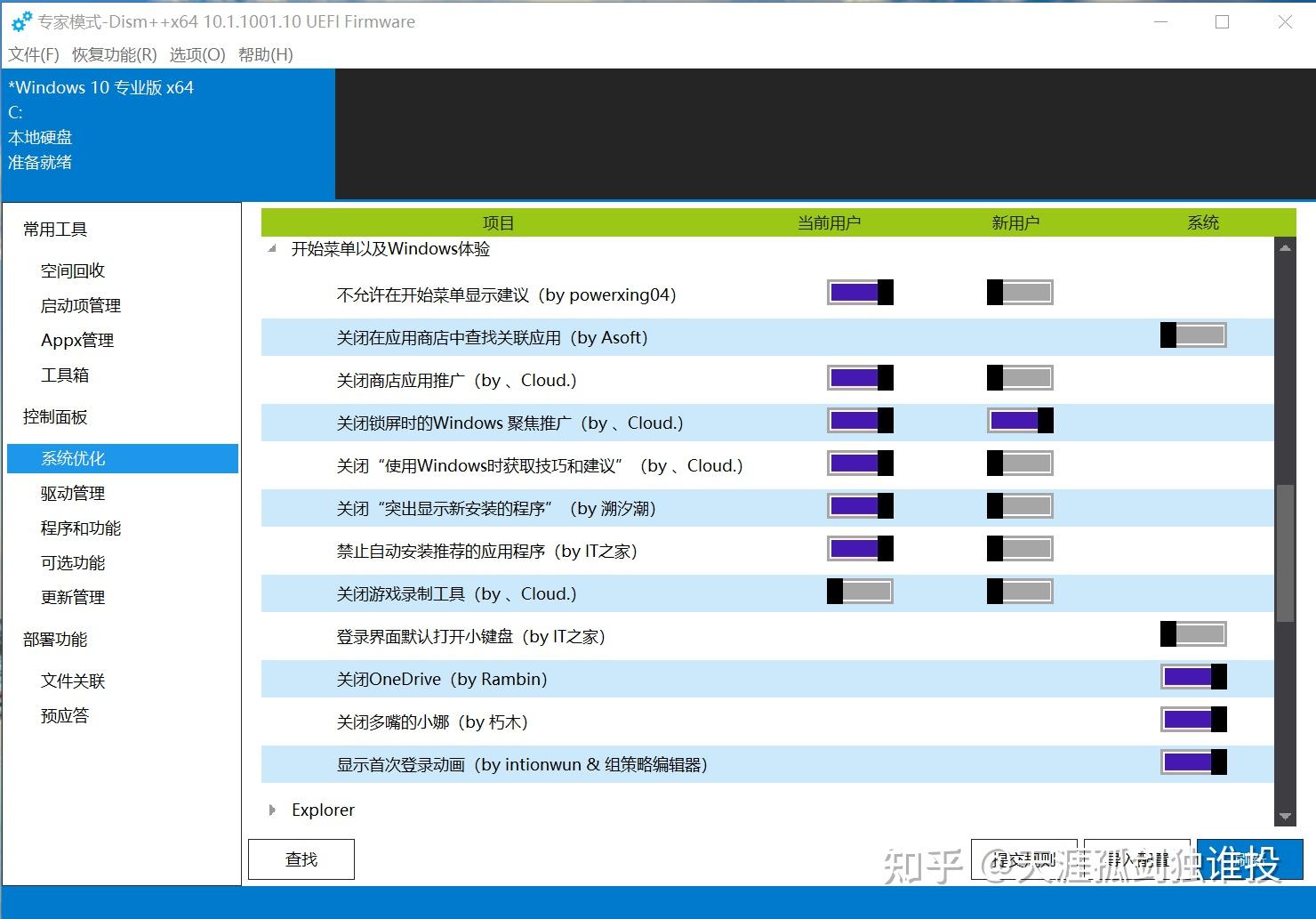This screenshot has height=919, width=1316.
Task: Click the Dism++ gear app icon in title bar
Action: [x=22, y=21]
